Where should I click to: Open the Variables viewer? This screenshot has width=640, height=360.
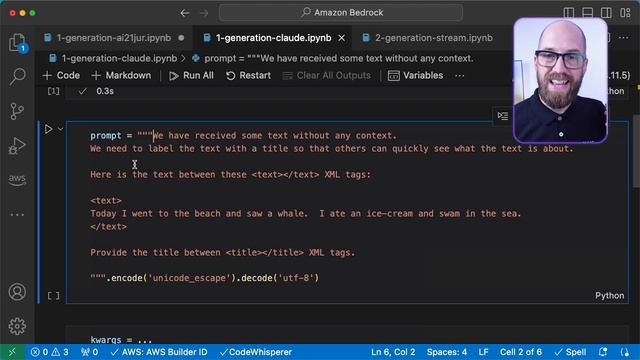tap(415, 76)
